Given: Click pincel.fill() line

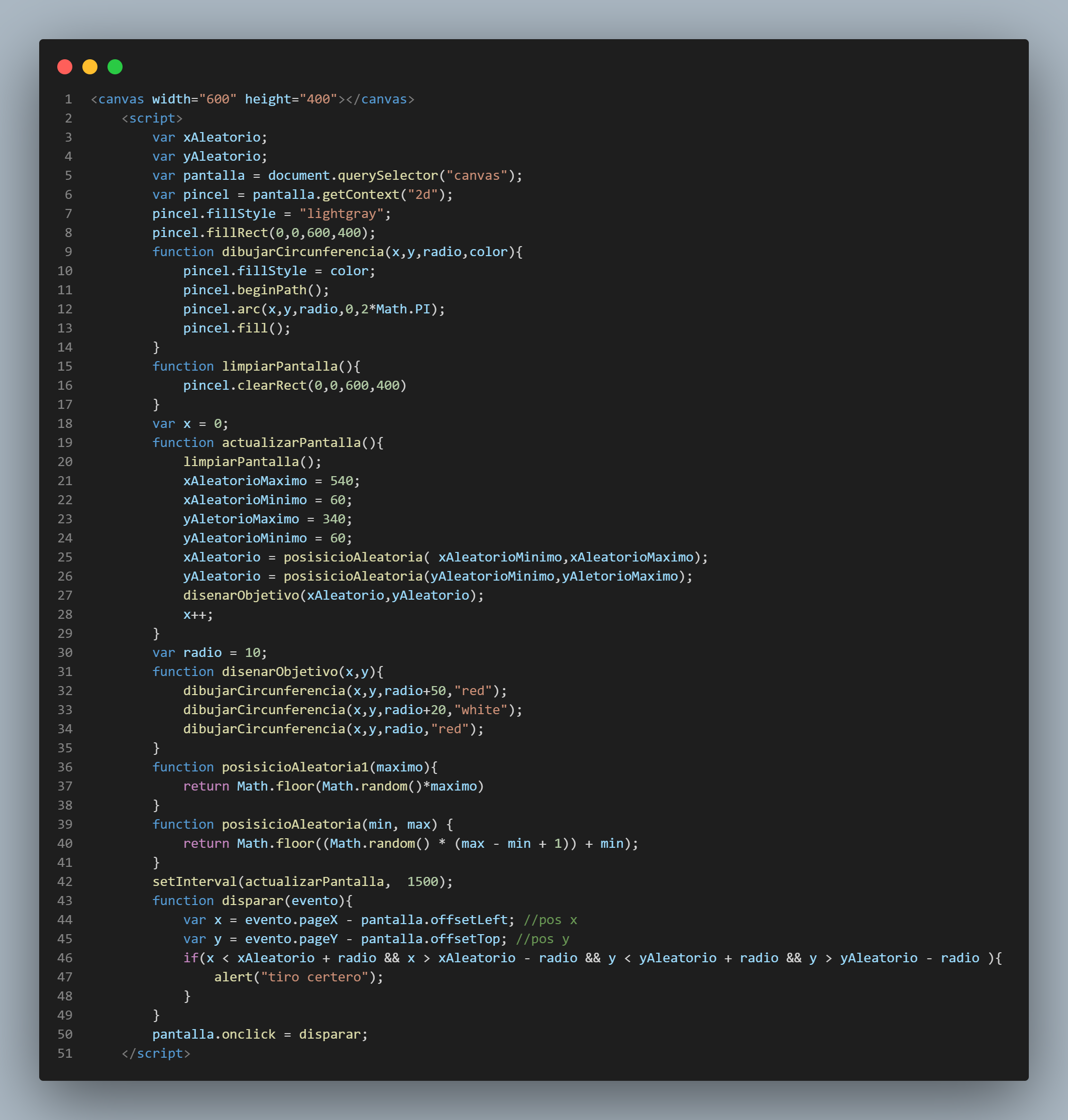Looking at the screenshot, I should point(237,328).
